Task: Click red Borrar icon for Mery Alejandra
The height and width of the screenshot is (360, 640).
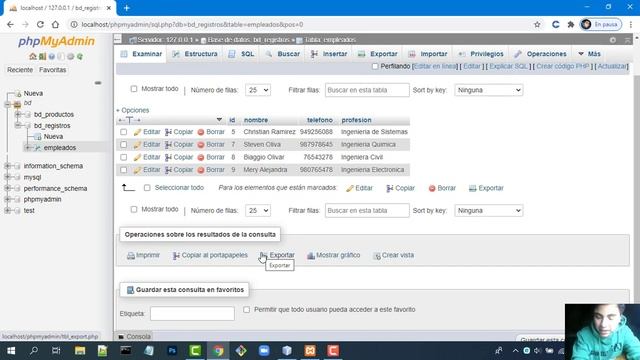Action: (x=201, y=170)
